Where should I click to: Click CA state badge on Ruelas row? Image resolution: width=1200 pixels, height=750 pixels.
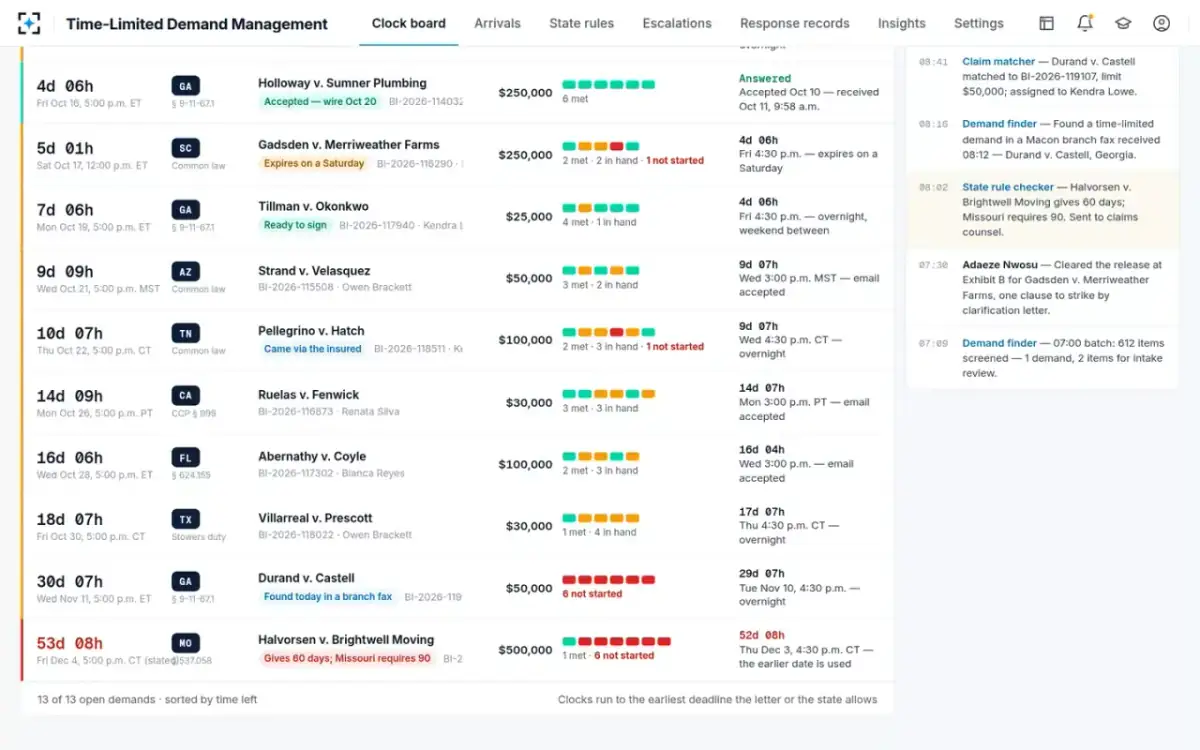tap(186, 396)
